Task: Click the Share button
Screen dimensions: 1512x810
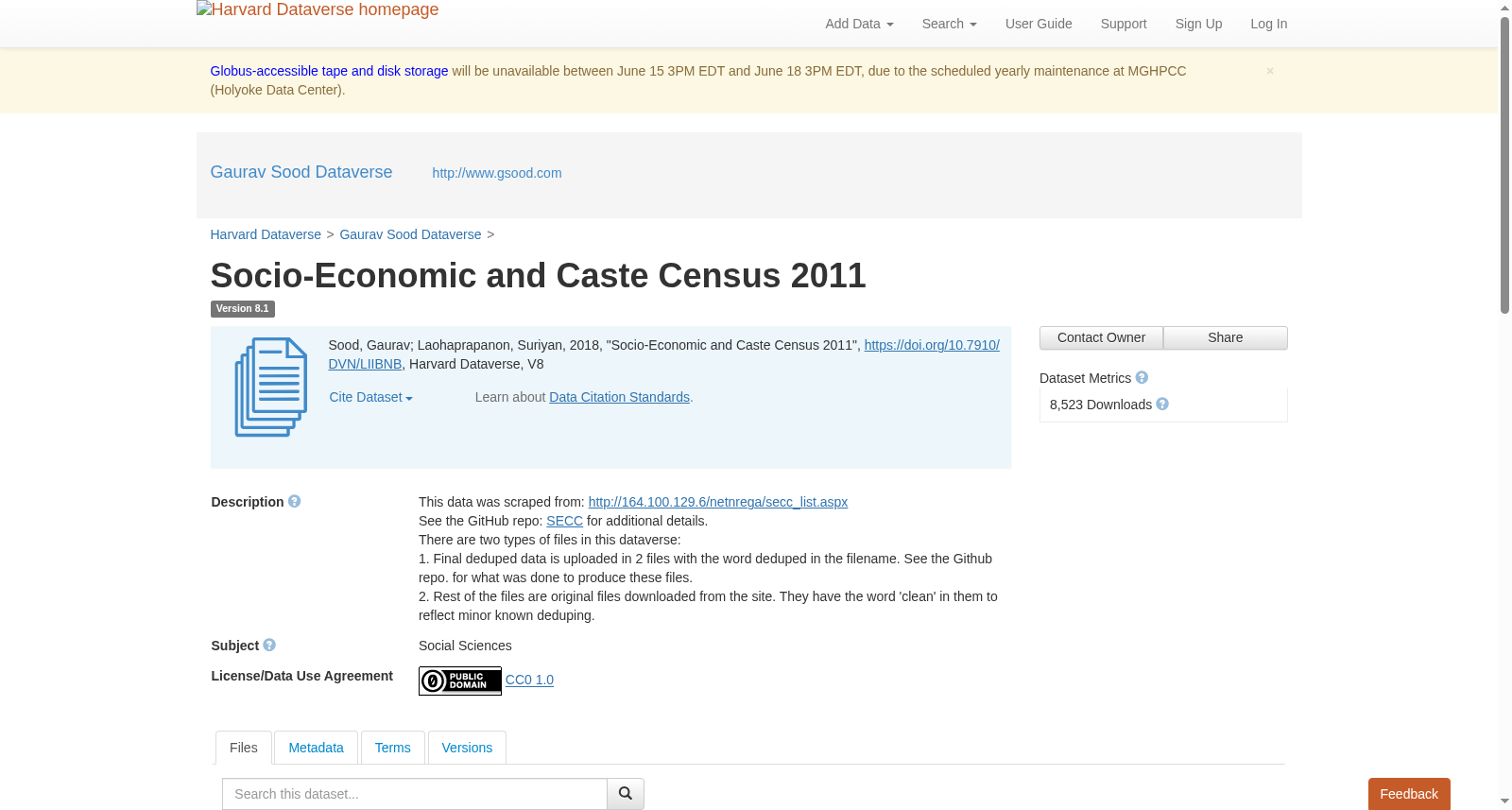Action: tap(1226, 337)
